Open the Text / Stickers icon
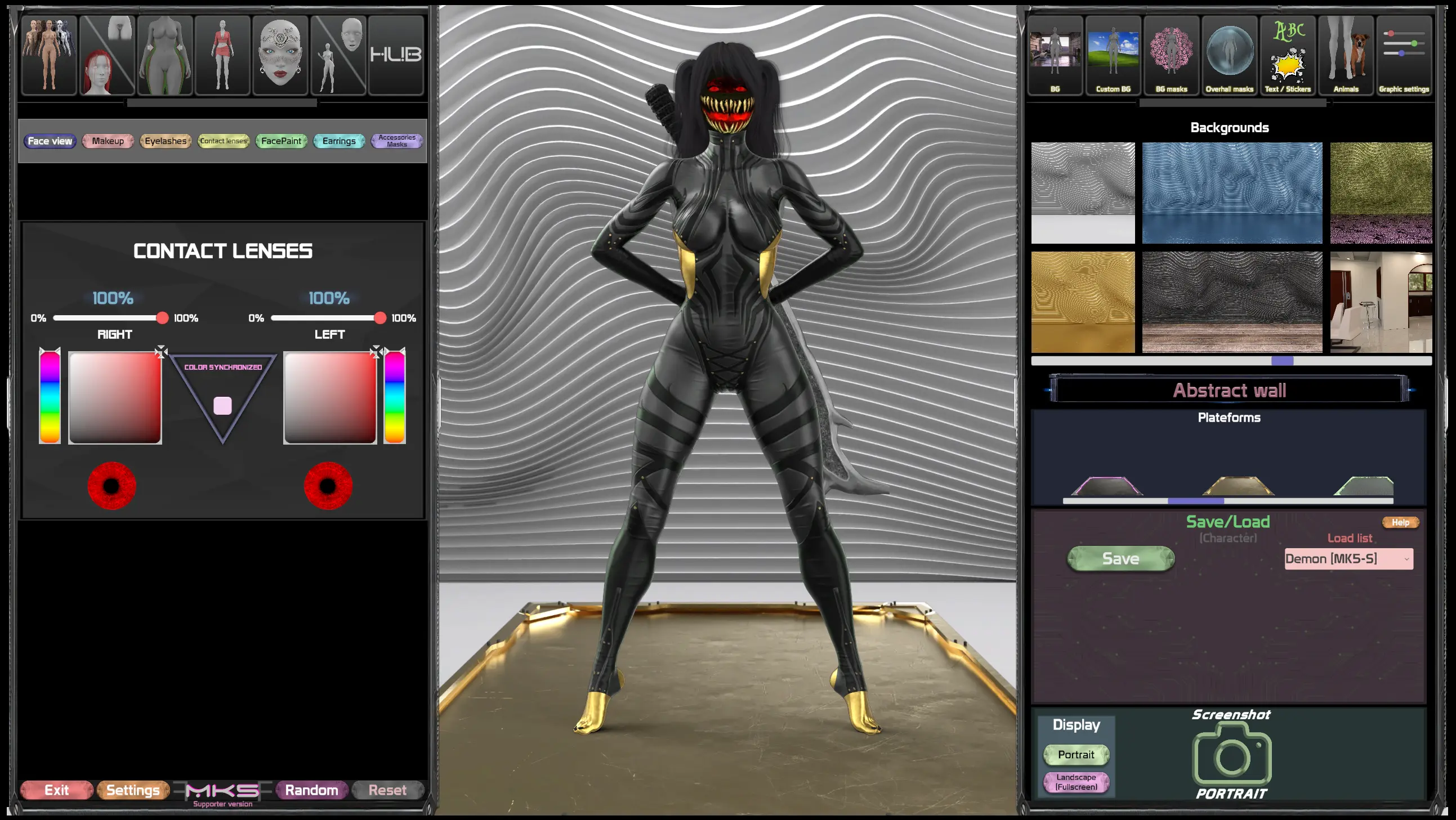 click(x=1287, y=55)
